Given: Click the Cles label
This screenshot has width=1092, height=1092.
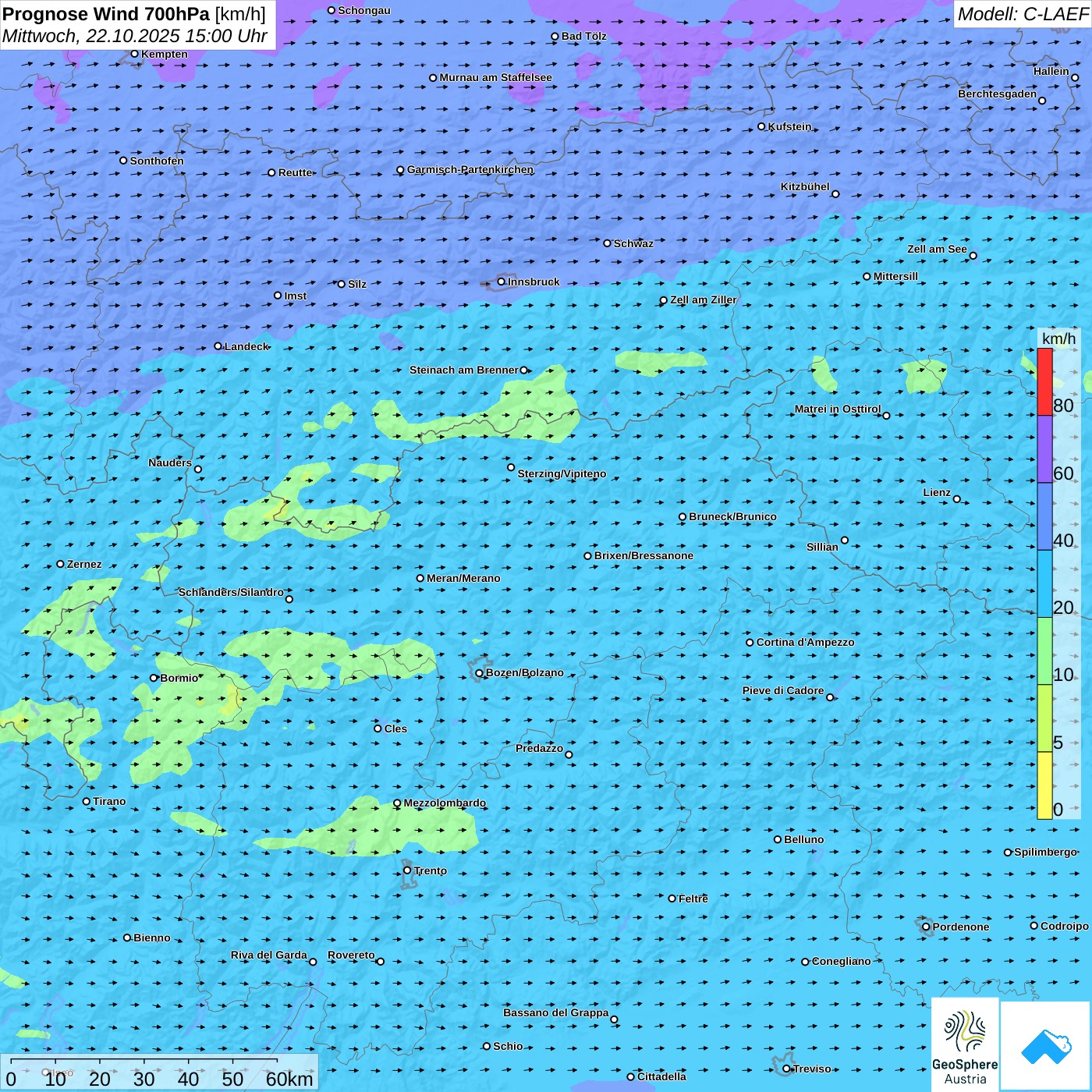Looking at the screenshot, I should tap(395, 729).
